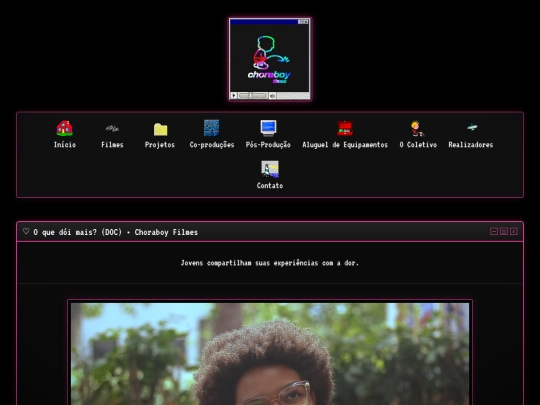Click the O Coletivo character icon

(417, 128)
